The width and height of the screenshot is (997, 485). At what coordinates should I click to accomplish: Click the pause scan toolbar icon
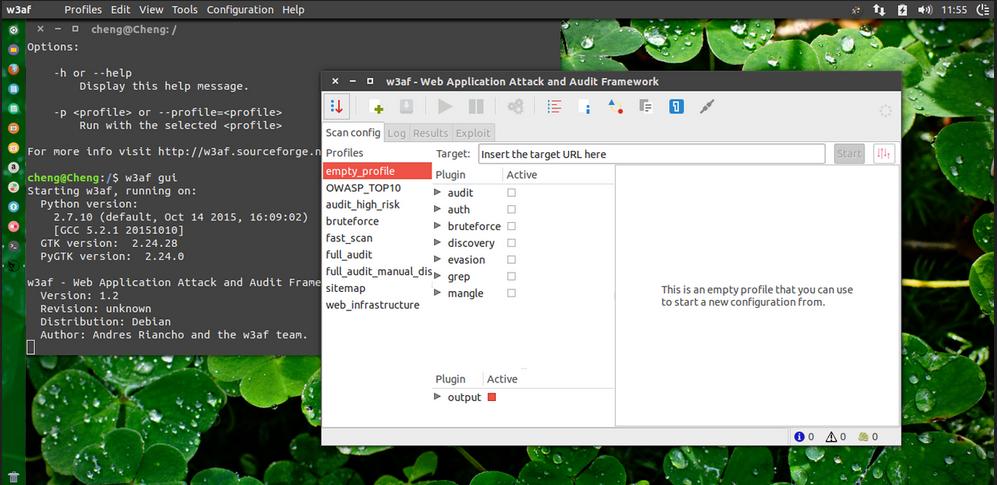tap(476, 107)
